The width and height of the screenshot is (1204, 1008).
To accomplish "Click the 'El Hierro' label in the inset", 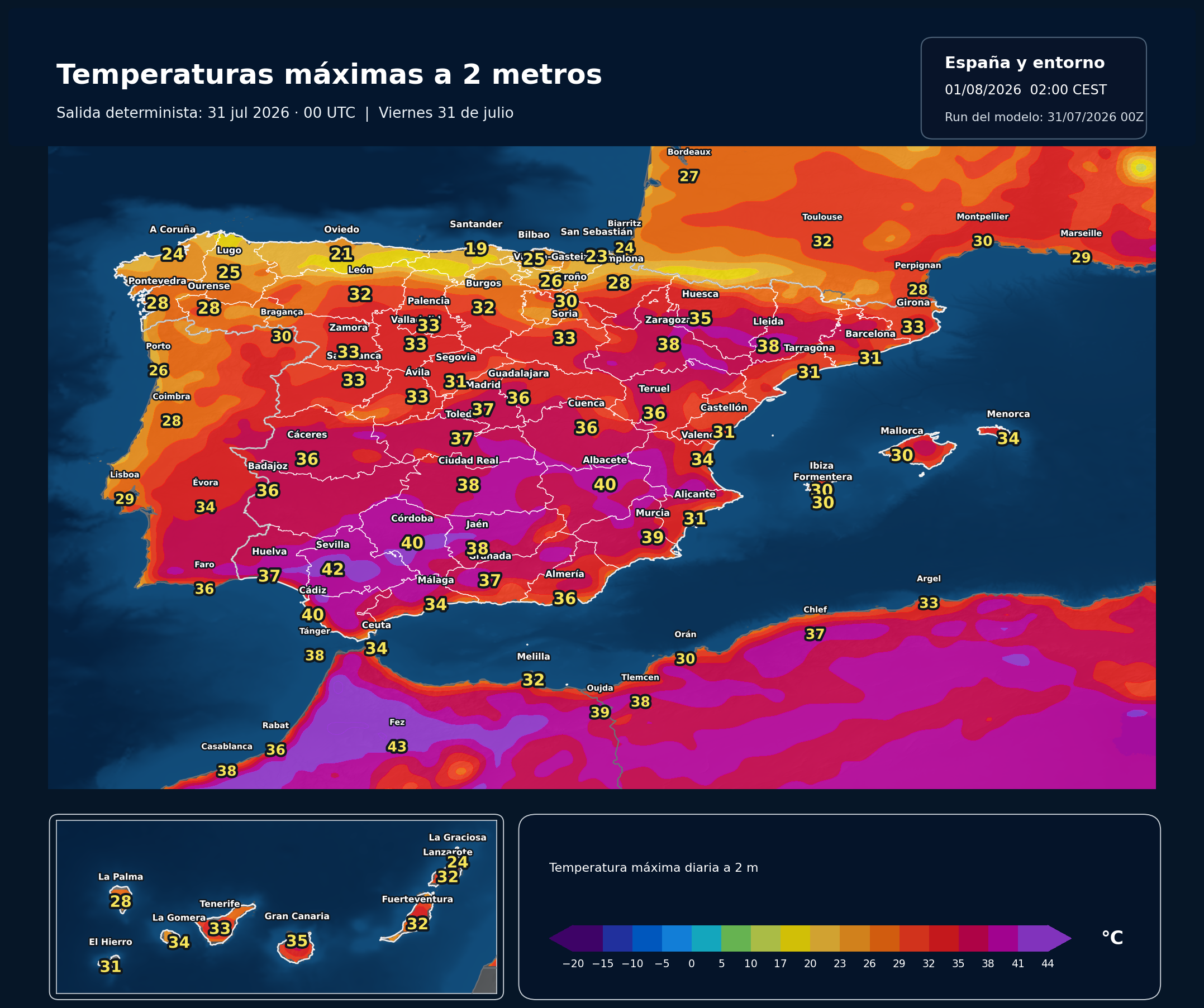I will tap(110, 942).
